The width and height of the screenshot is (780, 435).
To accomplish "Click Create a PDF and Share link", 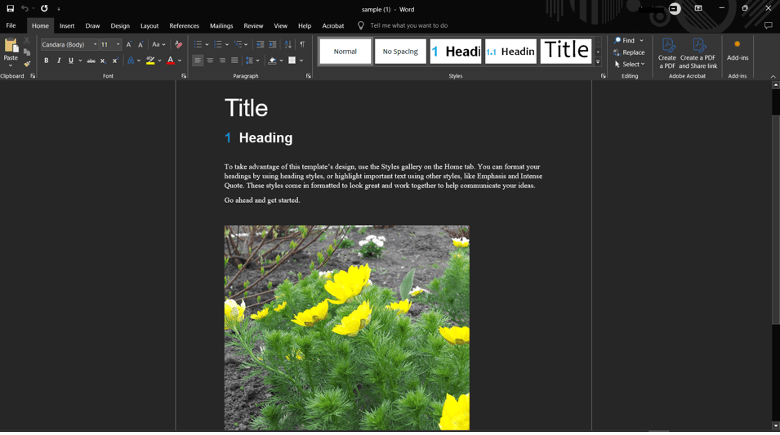I will click(x=698, y=54).
